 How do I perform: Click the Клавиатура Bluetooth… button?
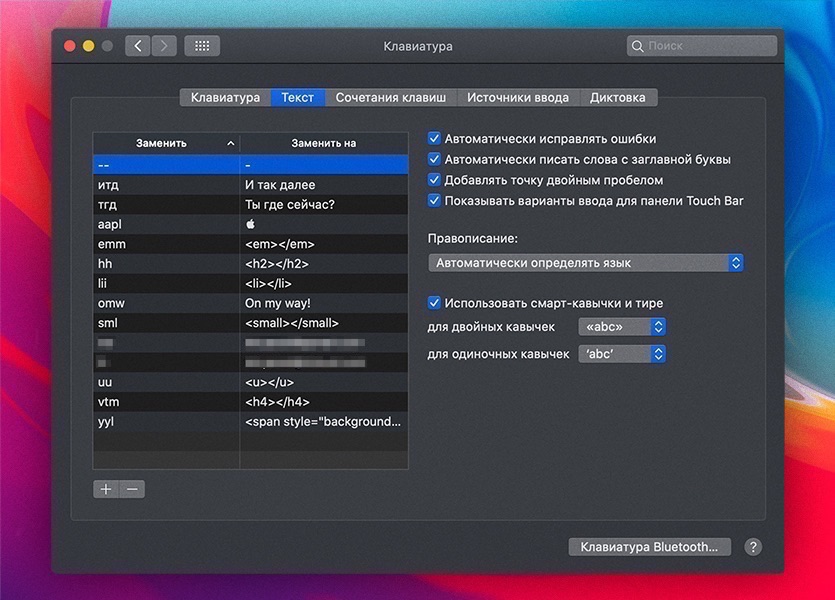click(649, 547)
